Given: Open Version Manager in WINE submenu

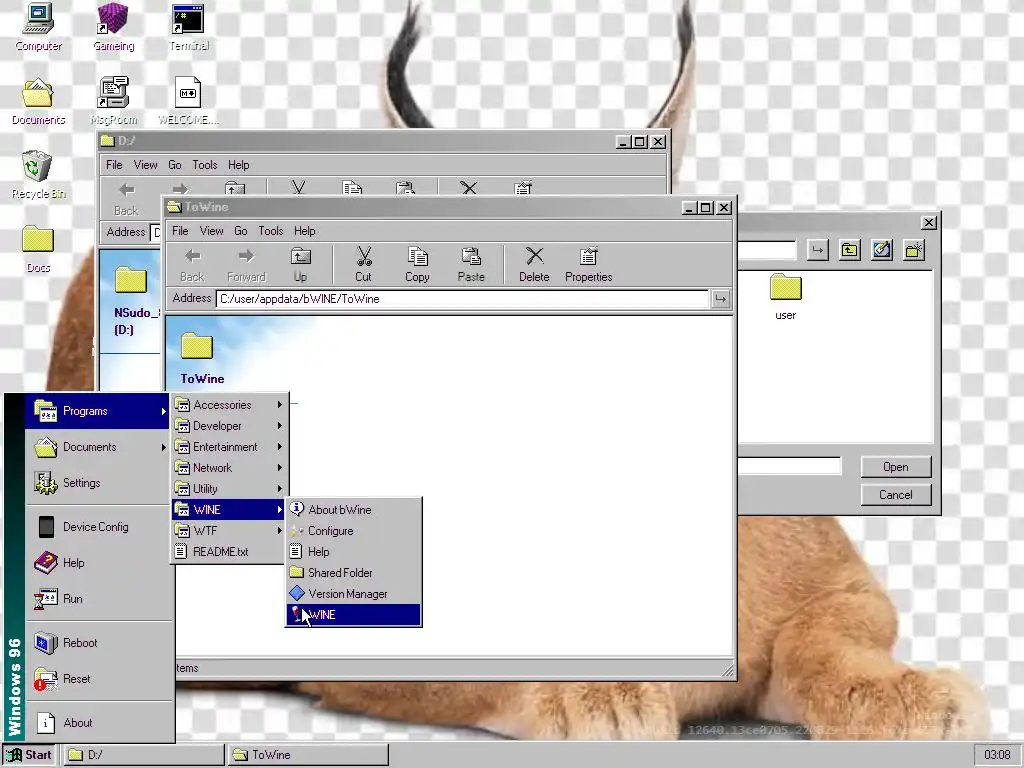Looking at the screenshot, I should click(353, 594).
